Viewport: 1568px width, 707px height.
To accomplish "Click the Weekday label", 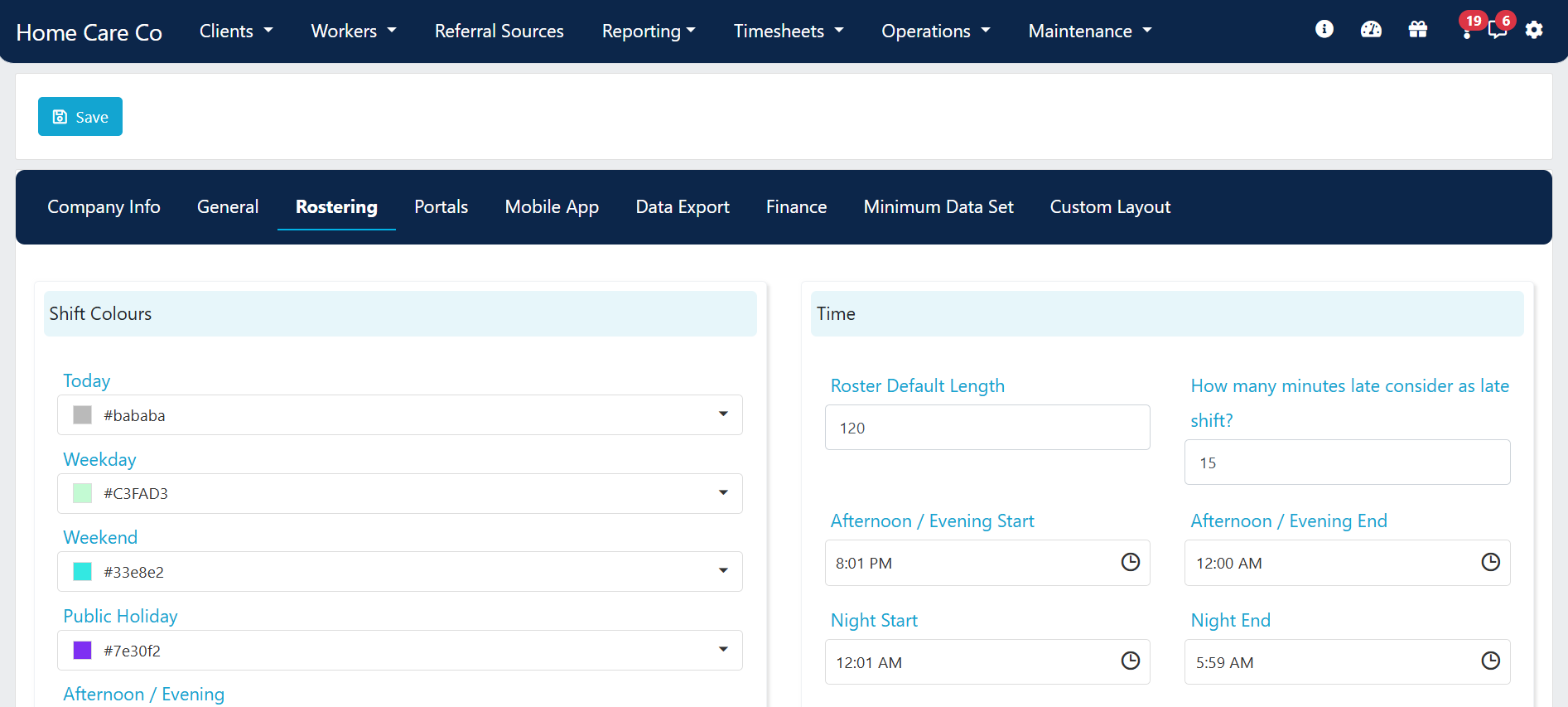I will click(99, 459).
